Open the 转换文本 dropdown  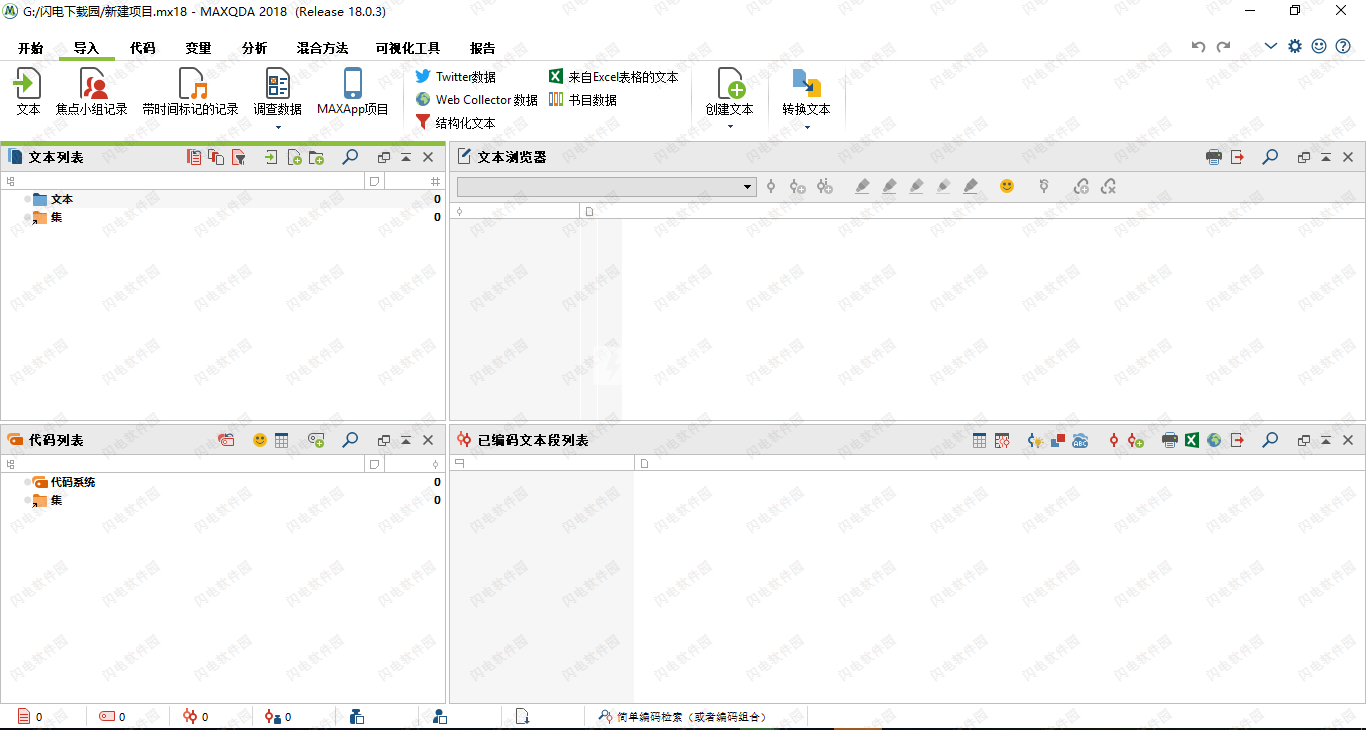pos(807,127)
